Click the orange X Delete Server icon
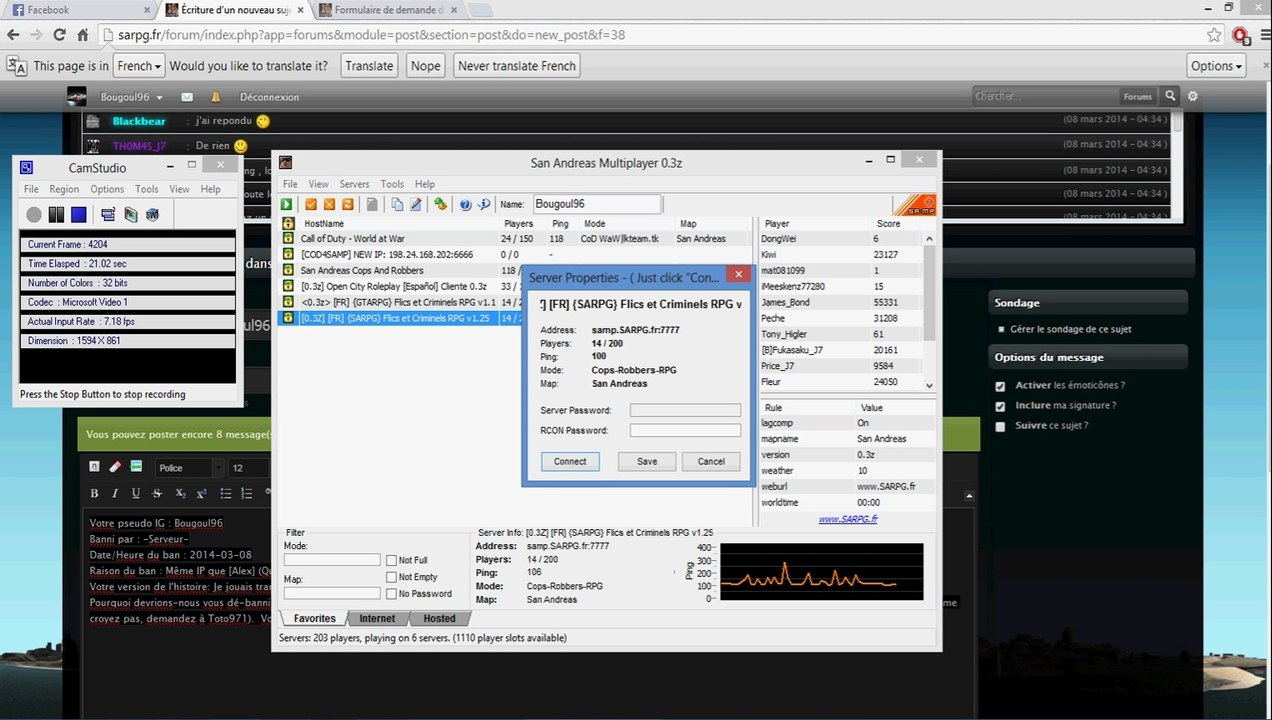Image resolution: width=1272 pixels, height=720 pixels. point(329,204)
